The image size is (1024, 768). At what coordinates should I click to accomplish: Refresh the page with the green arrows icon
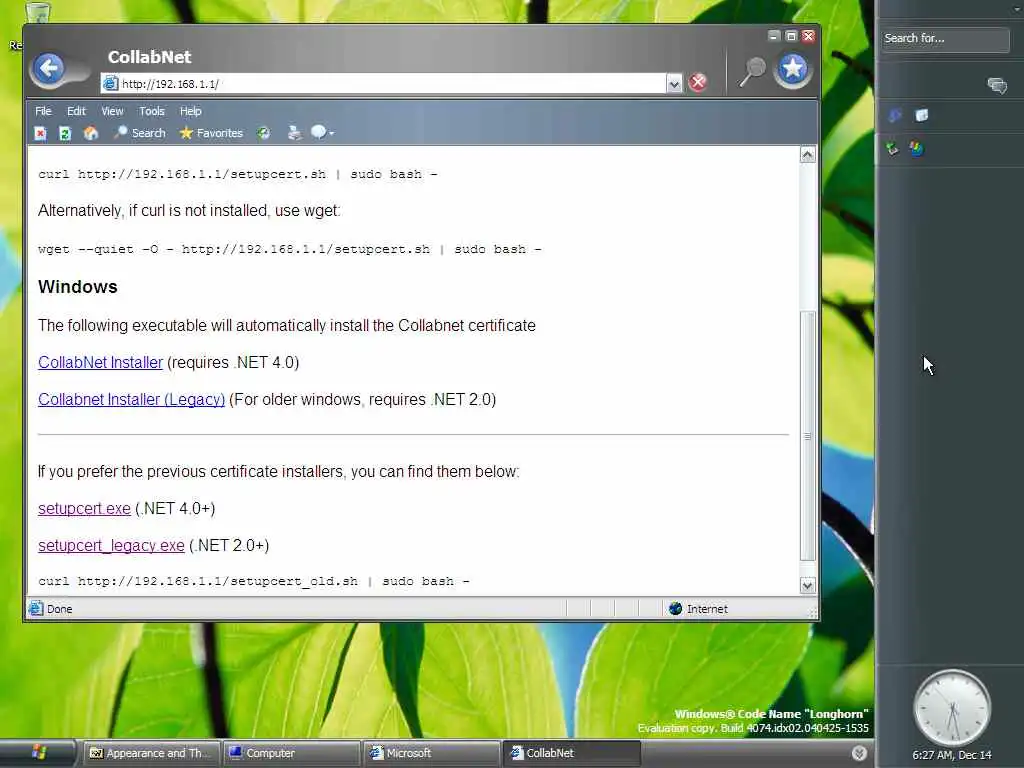[x=65, y=133]
